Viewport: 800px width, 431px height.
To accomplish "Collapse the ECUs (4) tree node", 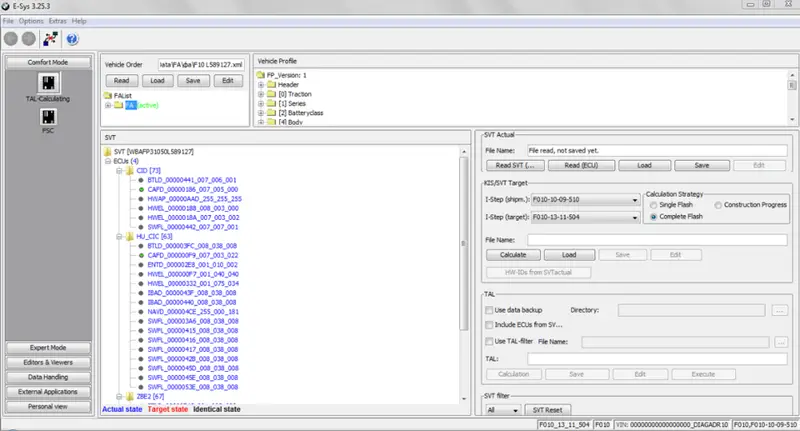I will coord(108,161).
